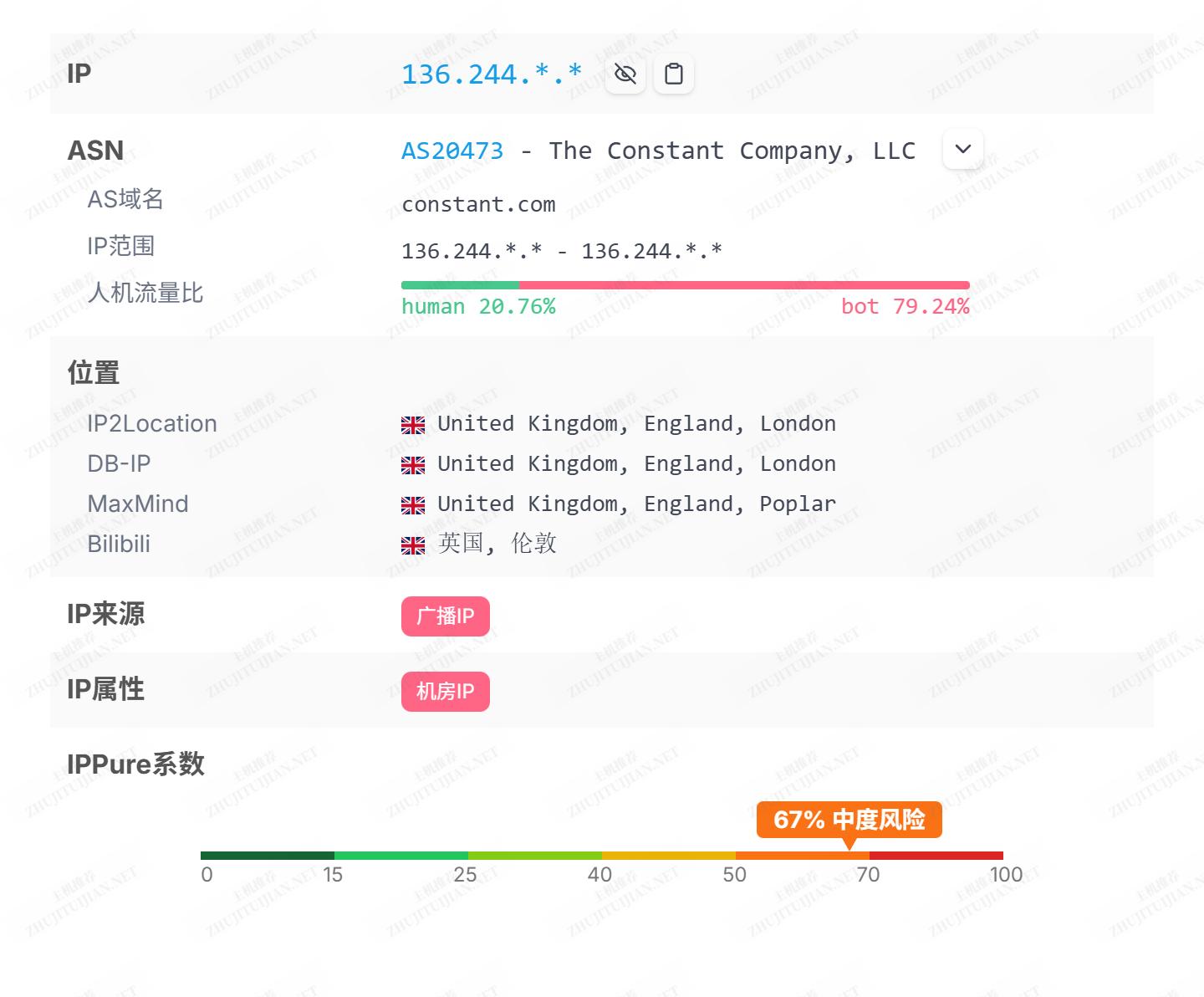Click the UK flag beside IP2Location

coord(413,425)
